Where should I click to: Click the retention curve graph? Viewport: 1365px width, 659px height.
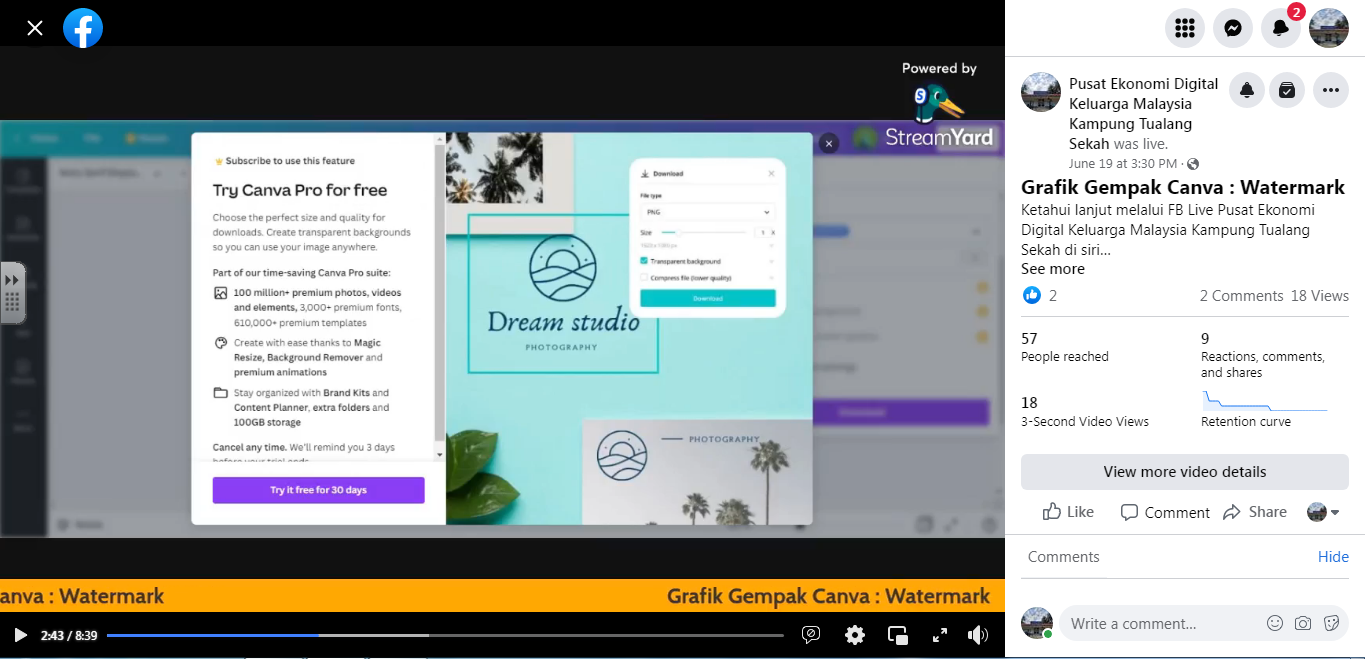click(1265, 402)
